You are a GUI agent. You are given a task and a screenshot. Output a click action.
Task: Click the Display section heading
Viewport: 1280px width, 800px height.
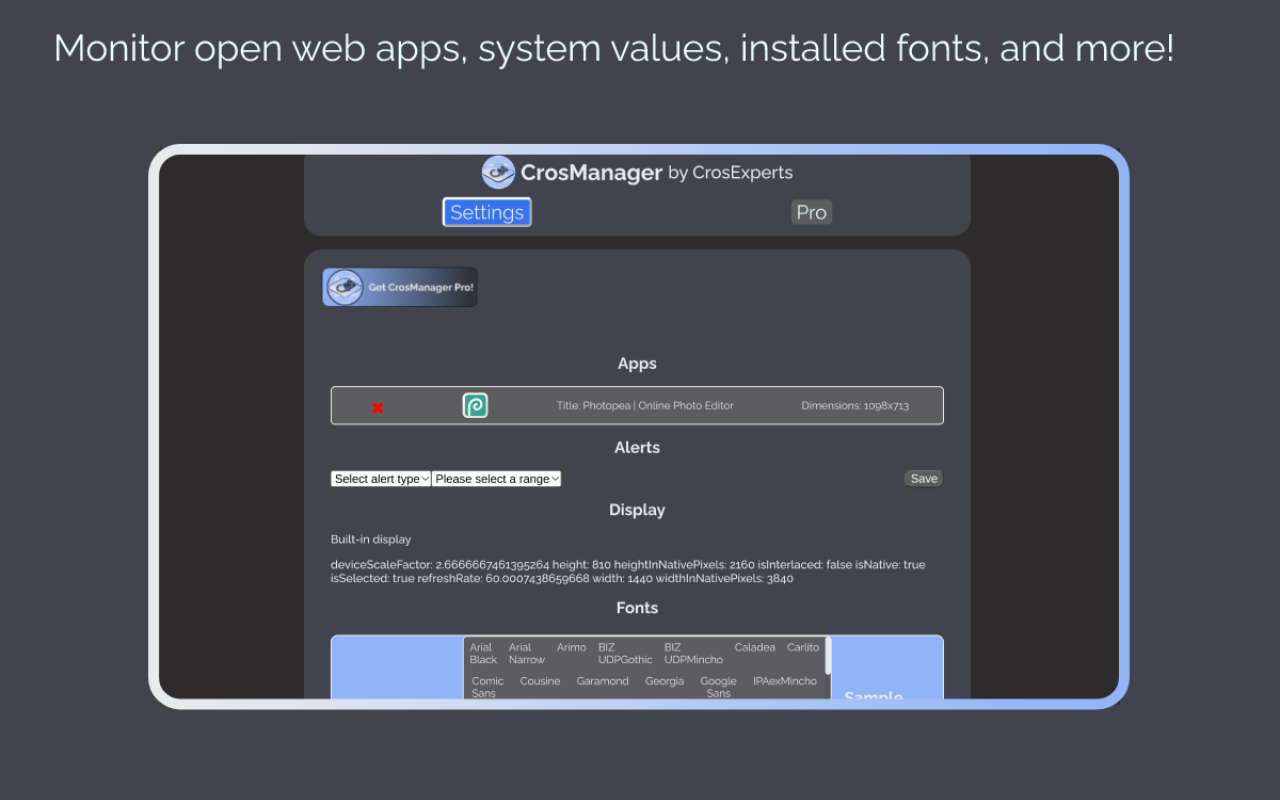coord(637,510)
